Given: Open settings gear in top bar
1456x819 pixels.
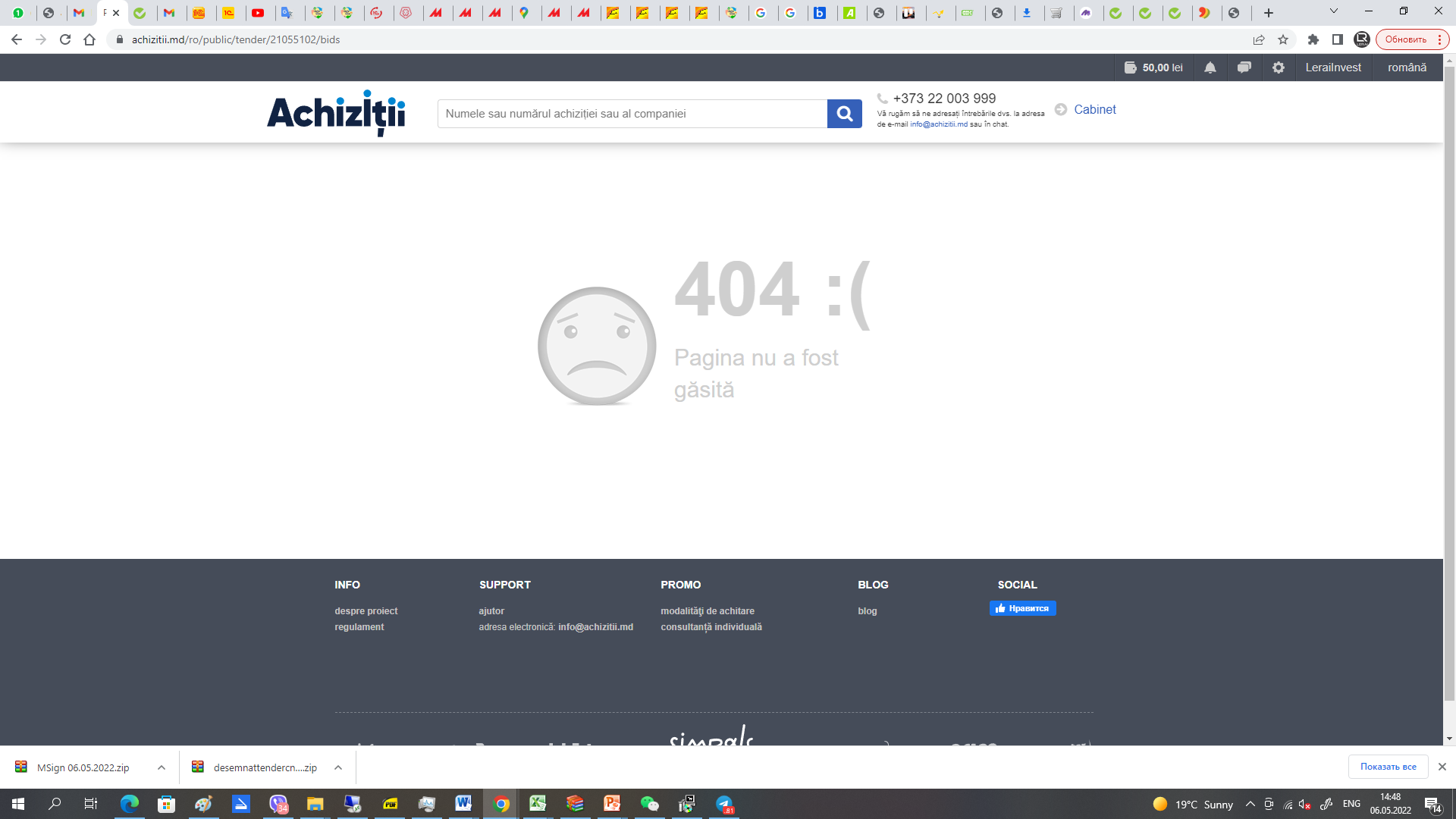Looking at the screenshot, I should click(1279, 67).
